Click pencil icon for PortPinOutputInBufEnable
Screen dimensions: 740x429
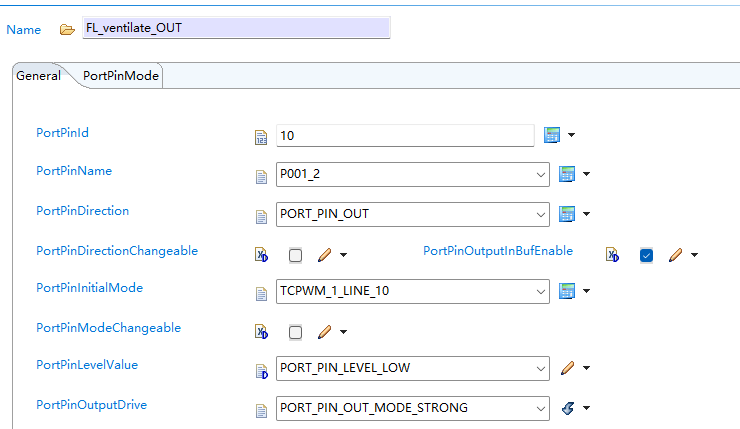(x=675, y=255)
